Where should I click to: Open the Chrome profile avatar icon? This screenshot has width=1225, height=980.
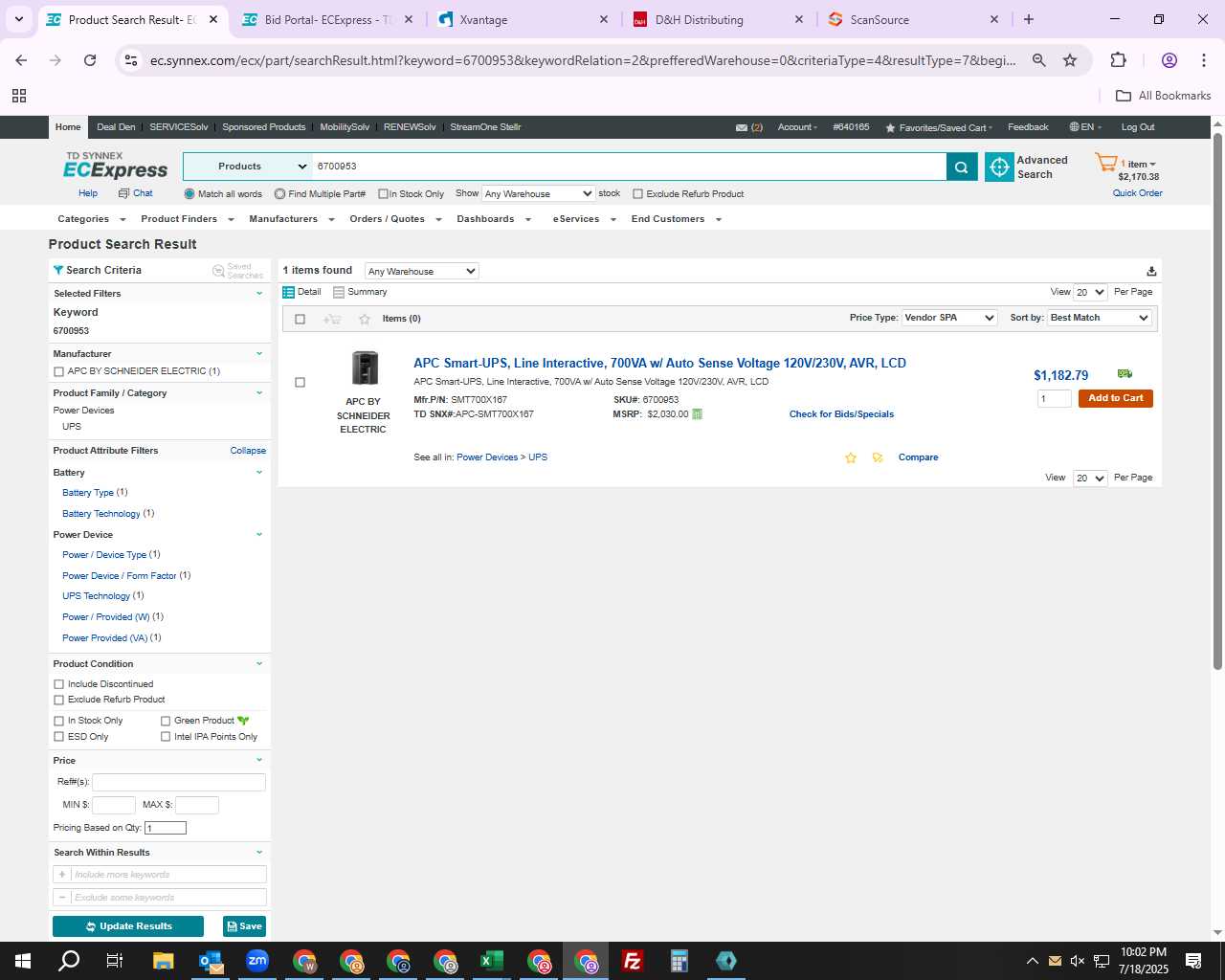(x=1169, y=60)
